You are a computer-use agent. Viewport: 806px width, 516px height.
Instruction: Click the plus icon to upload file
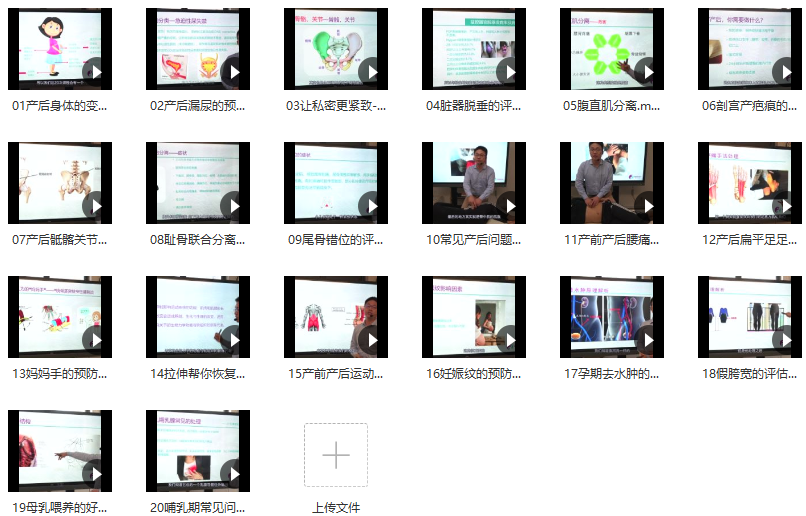pos(336,455)
